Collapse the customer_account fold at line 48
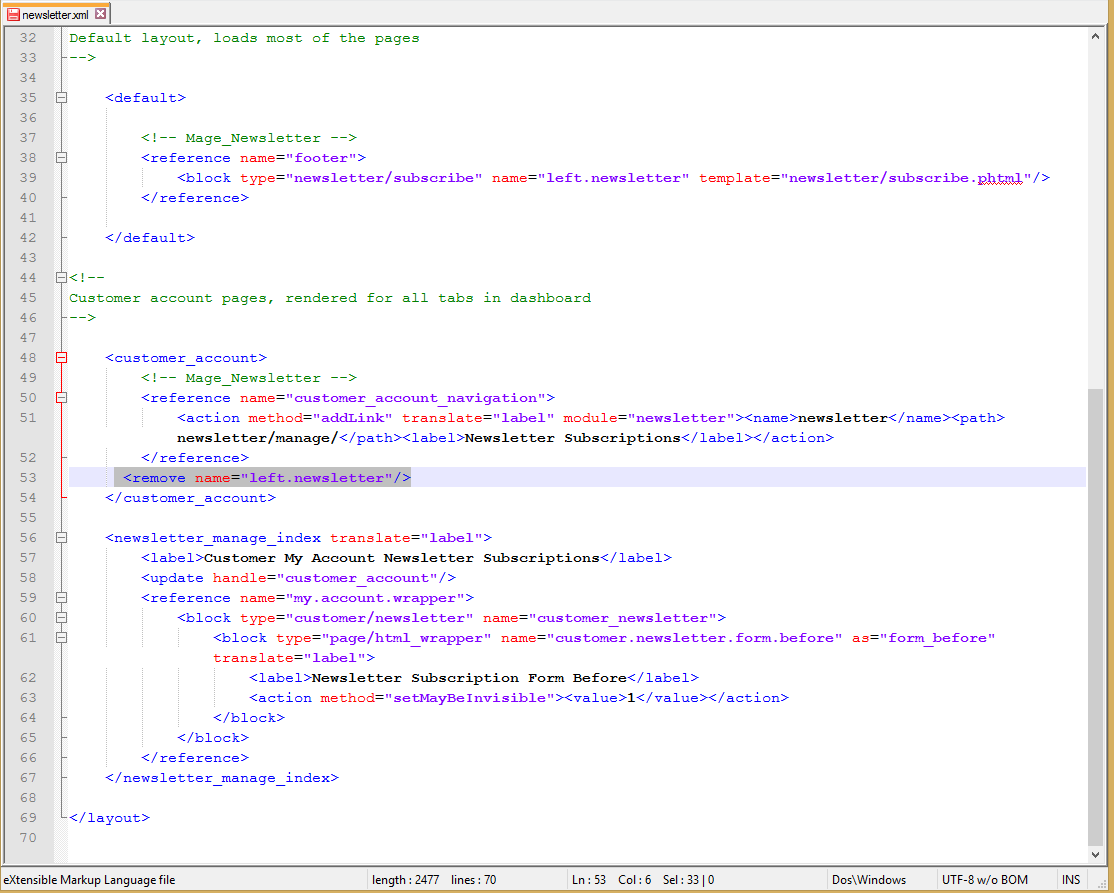Viewport: 1114px width, 893px height. click(62, 357)
